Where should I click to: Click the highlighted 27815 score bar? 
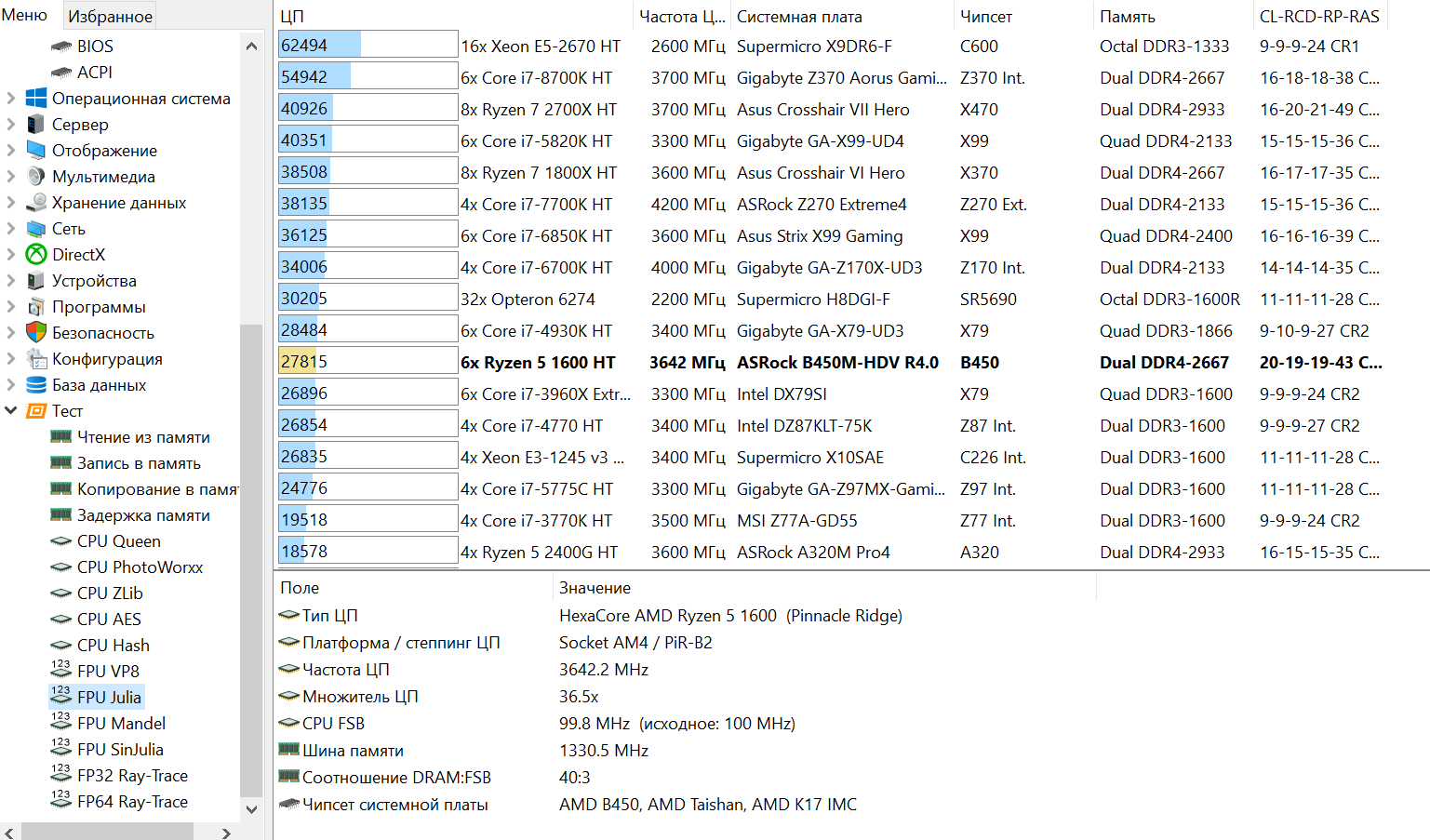pos(368,361)
